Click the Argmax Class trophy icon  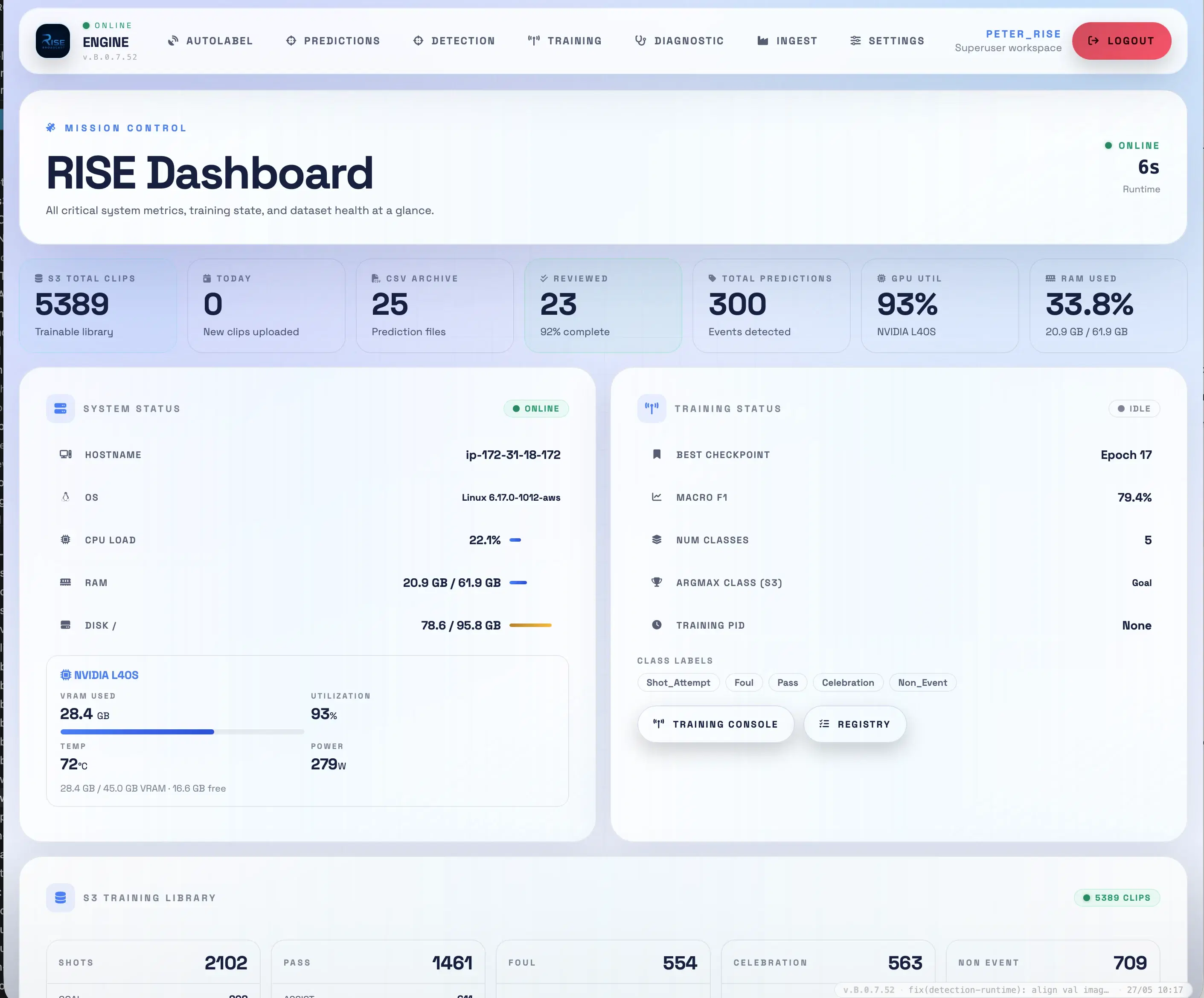[657, 582]
